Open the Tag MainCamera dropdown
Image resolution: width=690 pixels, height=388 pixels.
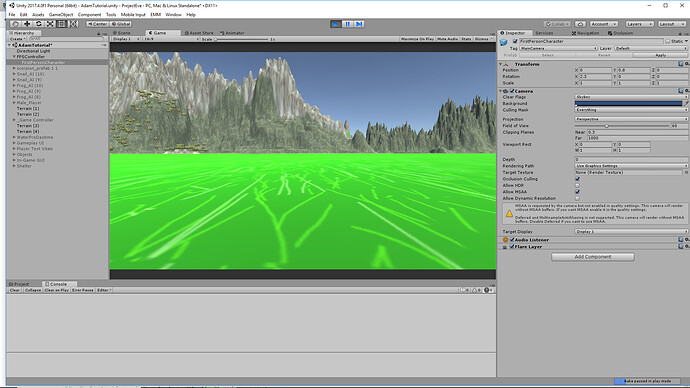pyautogui.click(x=558, y=48)
